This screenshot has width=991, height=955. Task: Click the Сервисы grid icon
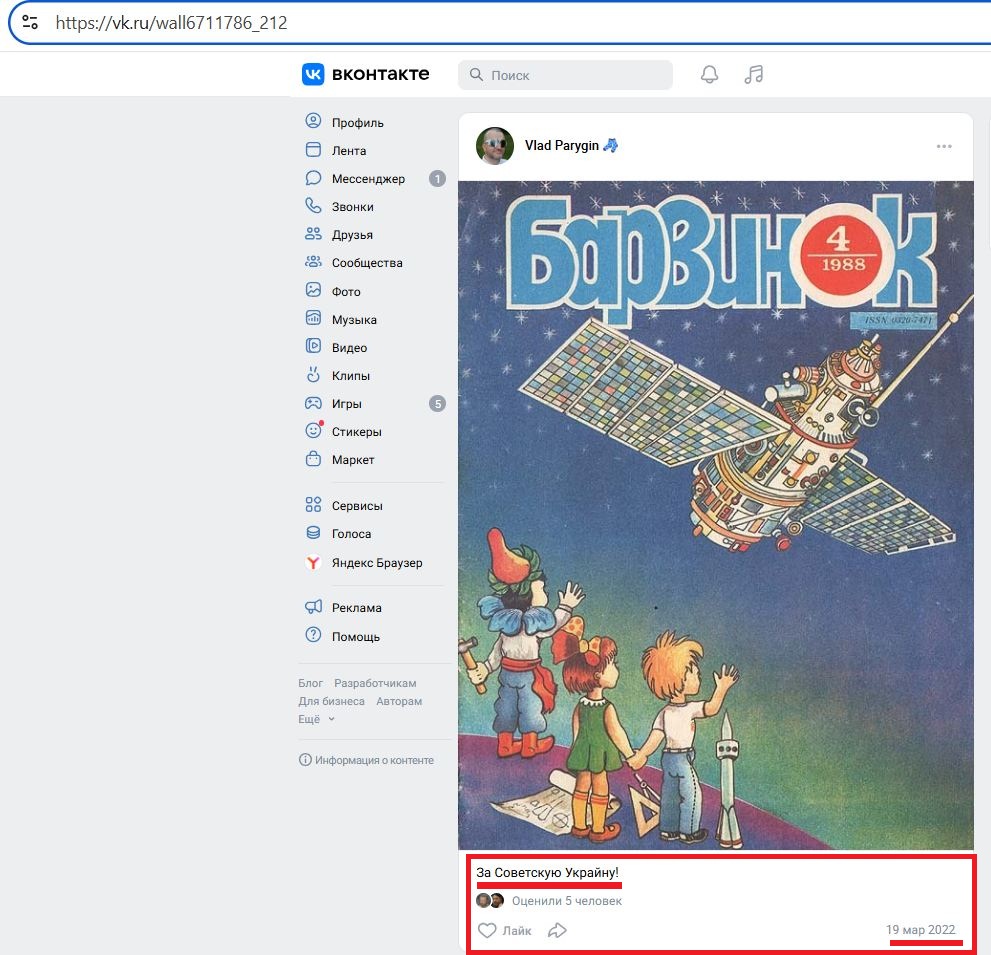coord(313,504)
